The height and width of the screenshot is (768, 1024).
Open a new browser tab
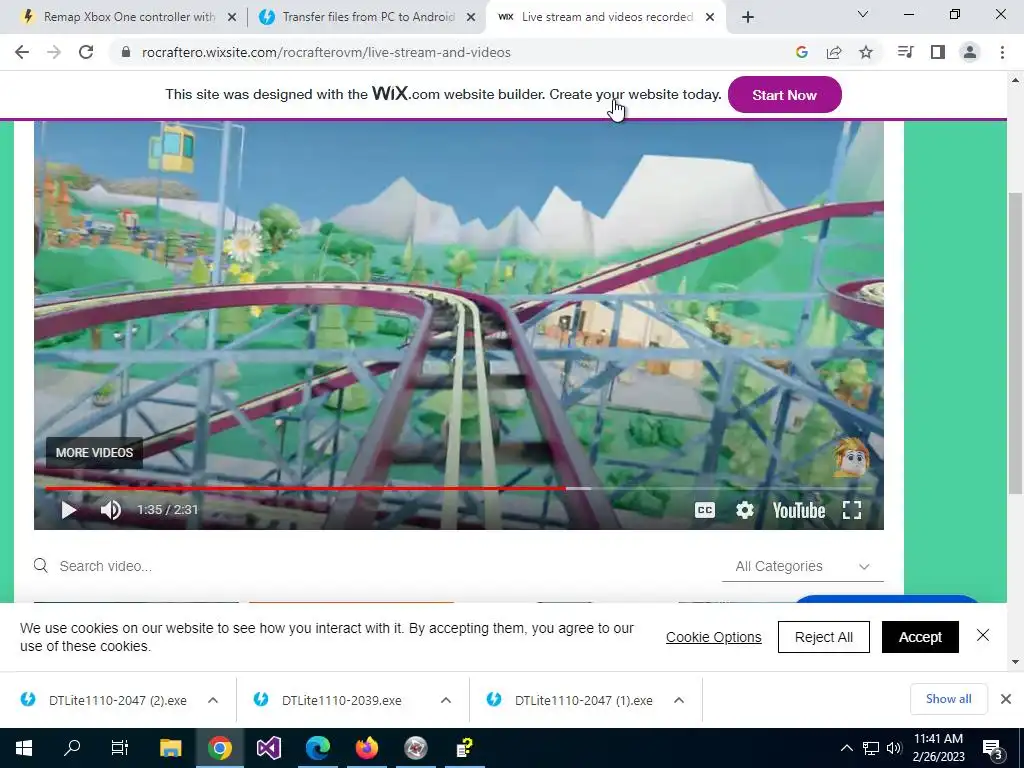pos(748,18)
